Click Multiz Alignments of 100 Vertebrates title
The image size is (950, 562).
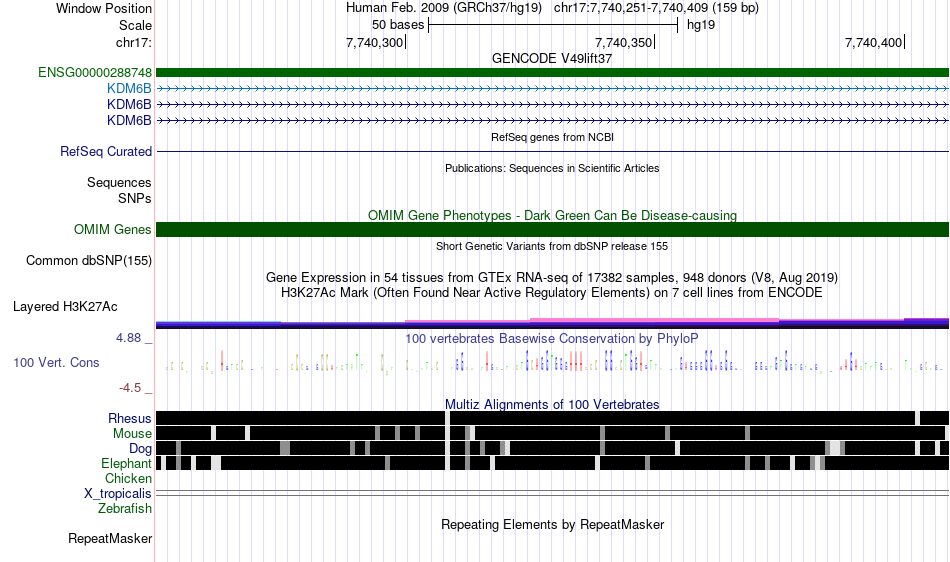tap(552, 404)
